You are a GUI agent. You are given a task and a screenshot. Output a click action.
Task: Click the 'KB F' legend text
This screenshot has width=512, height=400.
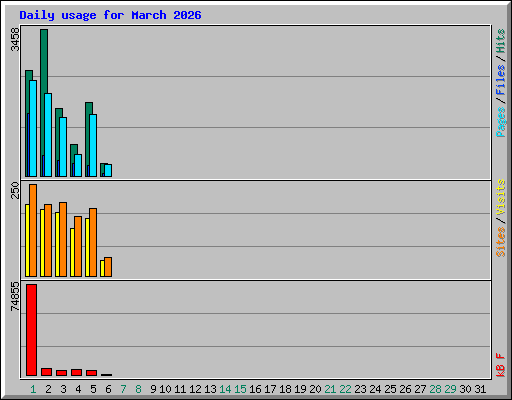coord(501,365)
